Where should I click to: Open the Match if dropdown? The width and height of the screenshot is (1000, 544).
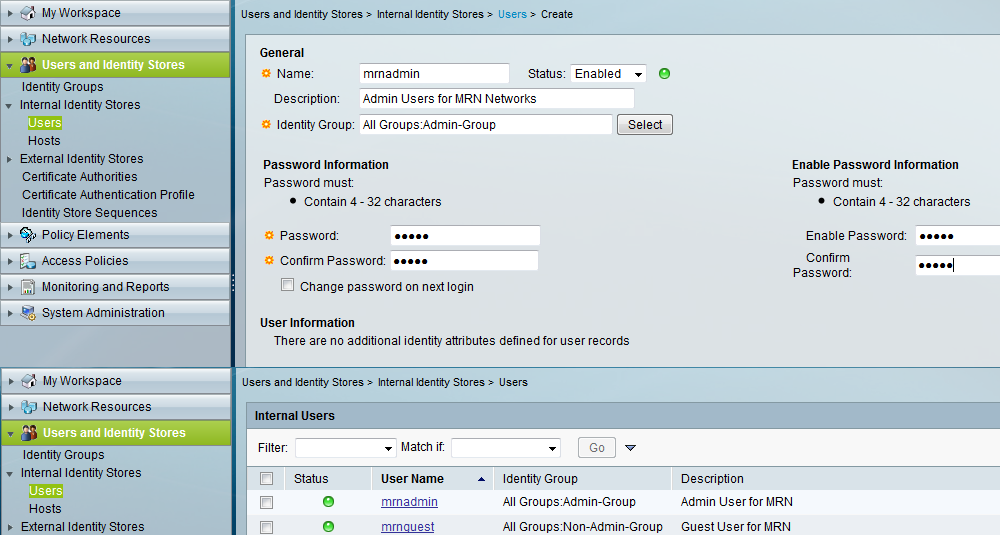(x=505, y=448)
